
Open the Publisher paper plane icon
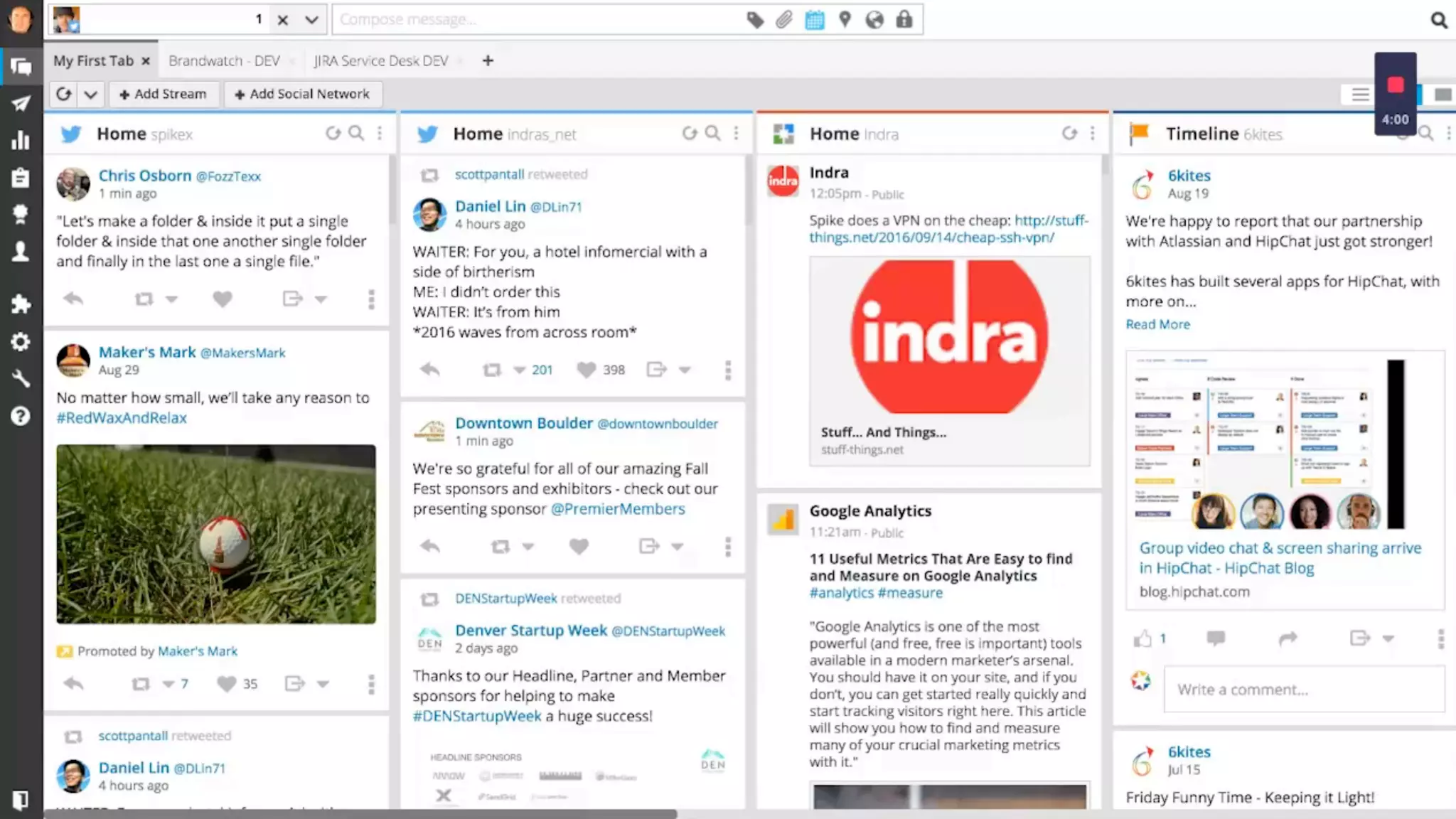tap(21, 104)
